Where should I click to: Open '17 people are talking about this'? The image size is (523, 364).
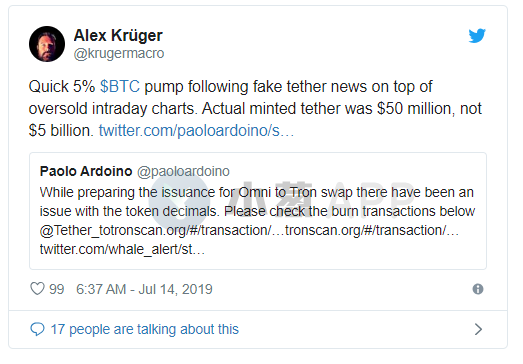click(144, 329)
